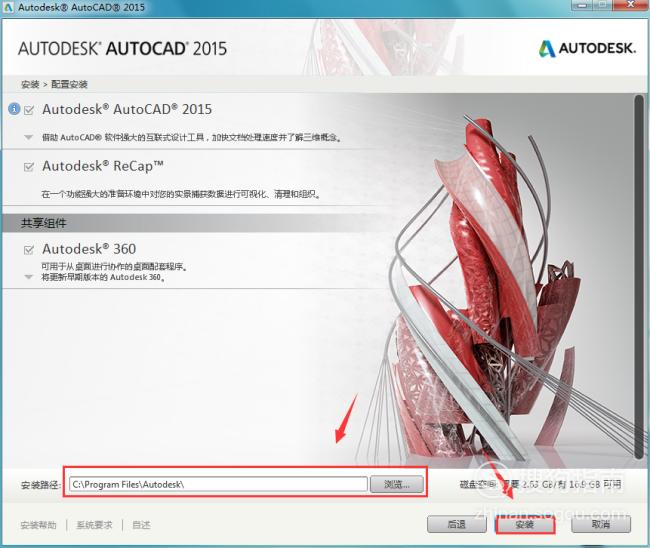Open the 自述 readme link
The height and width of the screenshot is (548, 650).
(141, 525)
